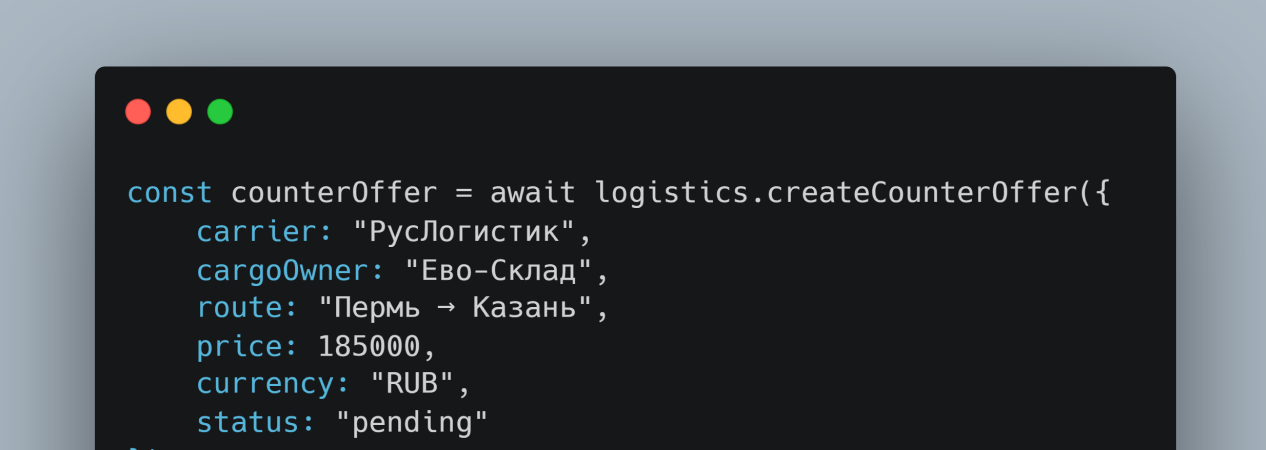Click the yellow minimize window dot
This screenshot has width=1266, height=450.
[x=179, y=111]
